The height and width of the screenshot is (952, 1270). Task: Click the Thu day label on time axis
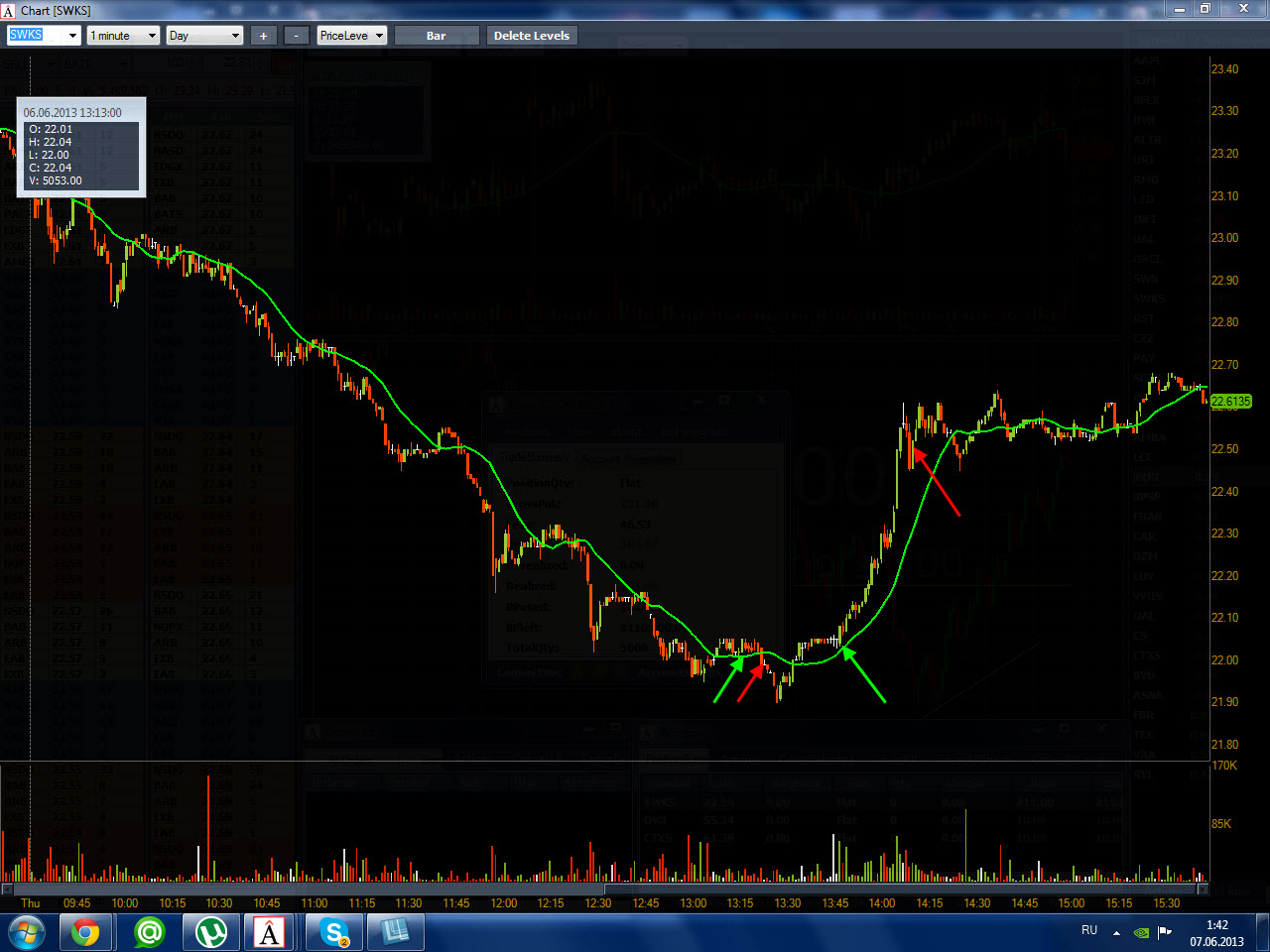31,903
